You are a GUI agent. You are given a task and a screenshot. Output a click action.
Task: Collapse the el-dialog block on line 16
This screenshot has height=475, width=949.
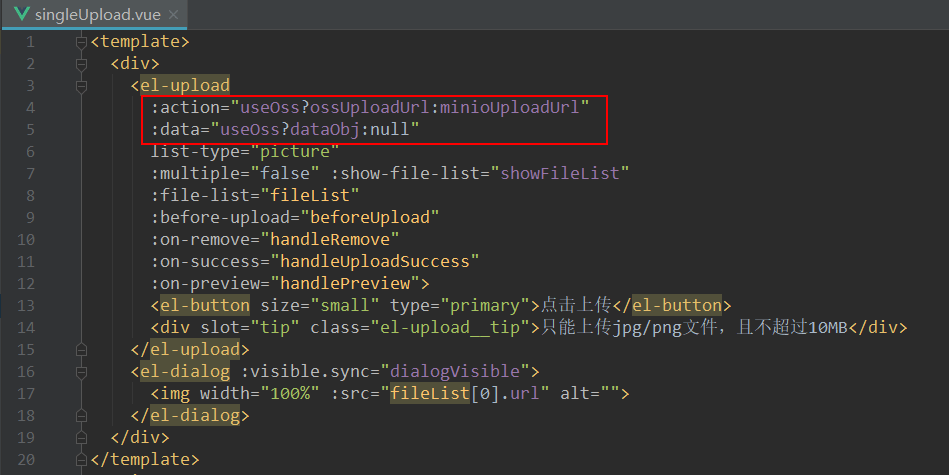(x=81, y=372)
